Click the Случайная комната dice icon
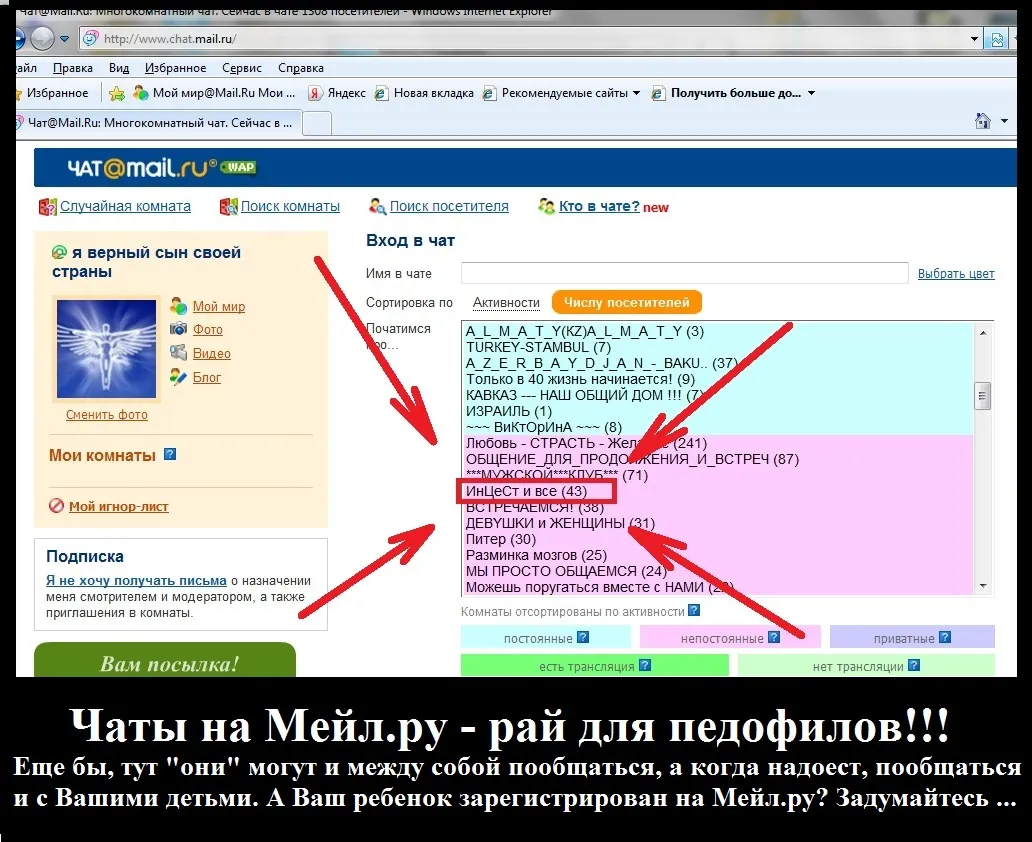 point(47,207)
